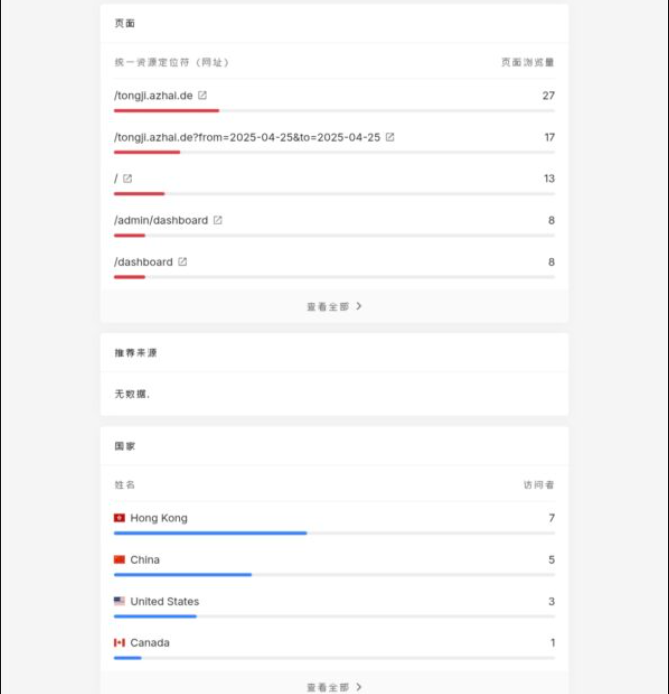Click the China flag icon
This screenshot has height=694, width=669.
pos(119,559)
